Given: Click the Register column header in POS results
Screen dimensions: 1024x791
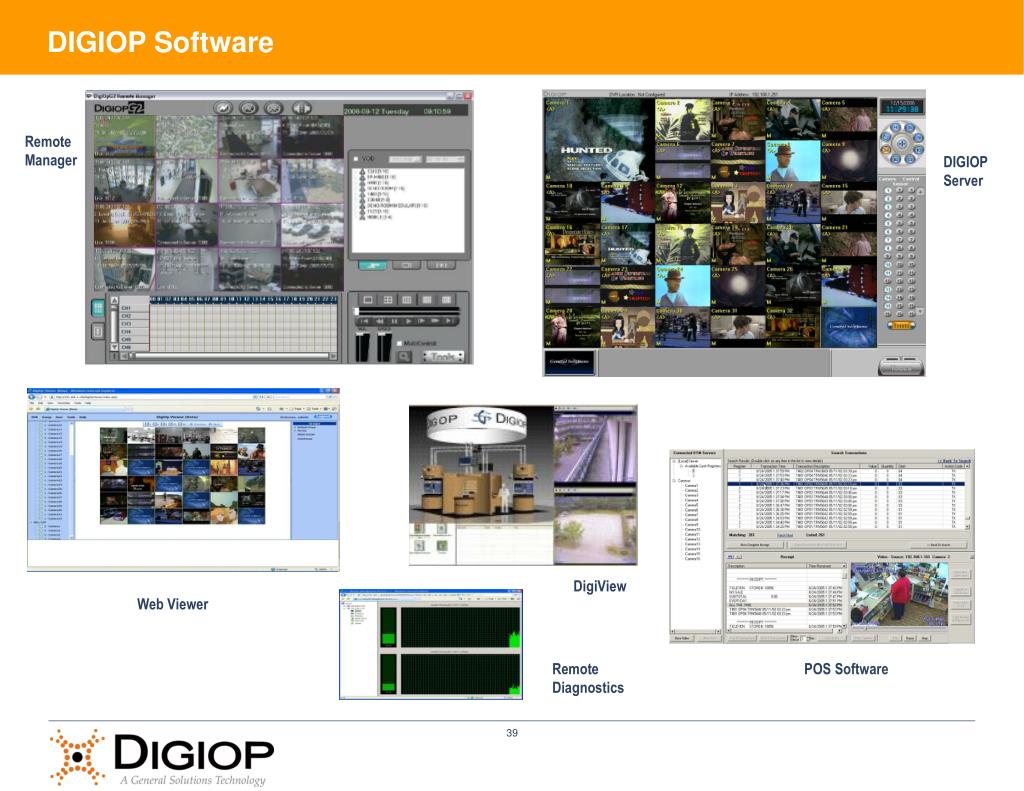Looking at the screenshot, I should [740, 466].
